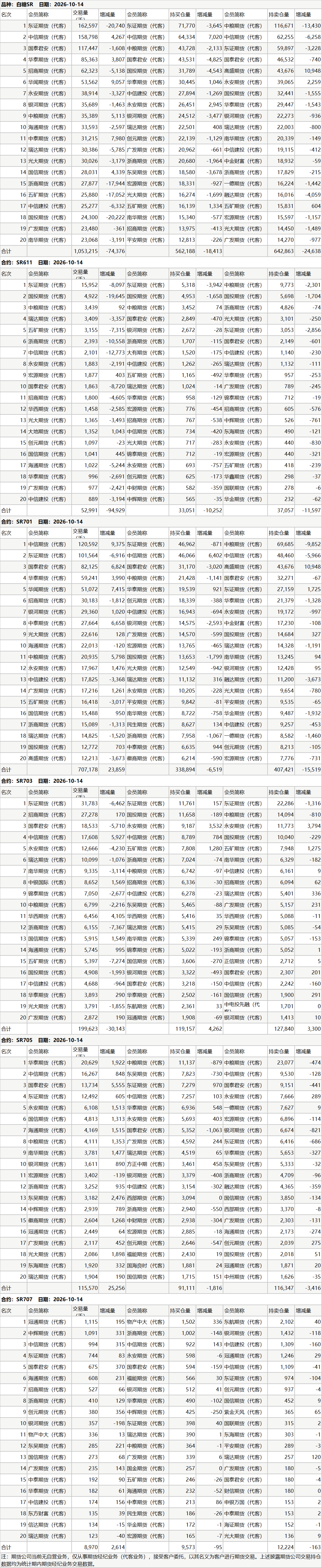Click SR611 trading volume 15,952
The height and width of the screenshot is (1568, 322).
pos(89,285)
